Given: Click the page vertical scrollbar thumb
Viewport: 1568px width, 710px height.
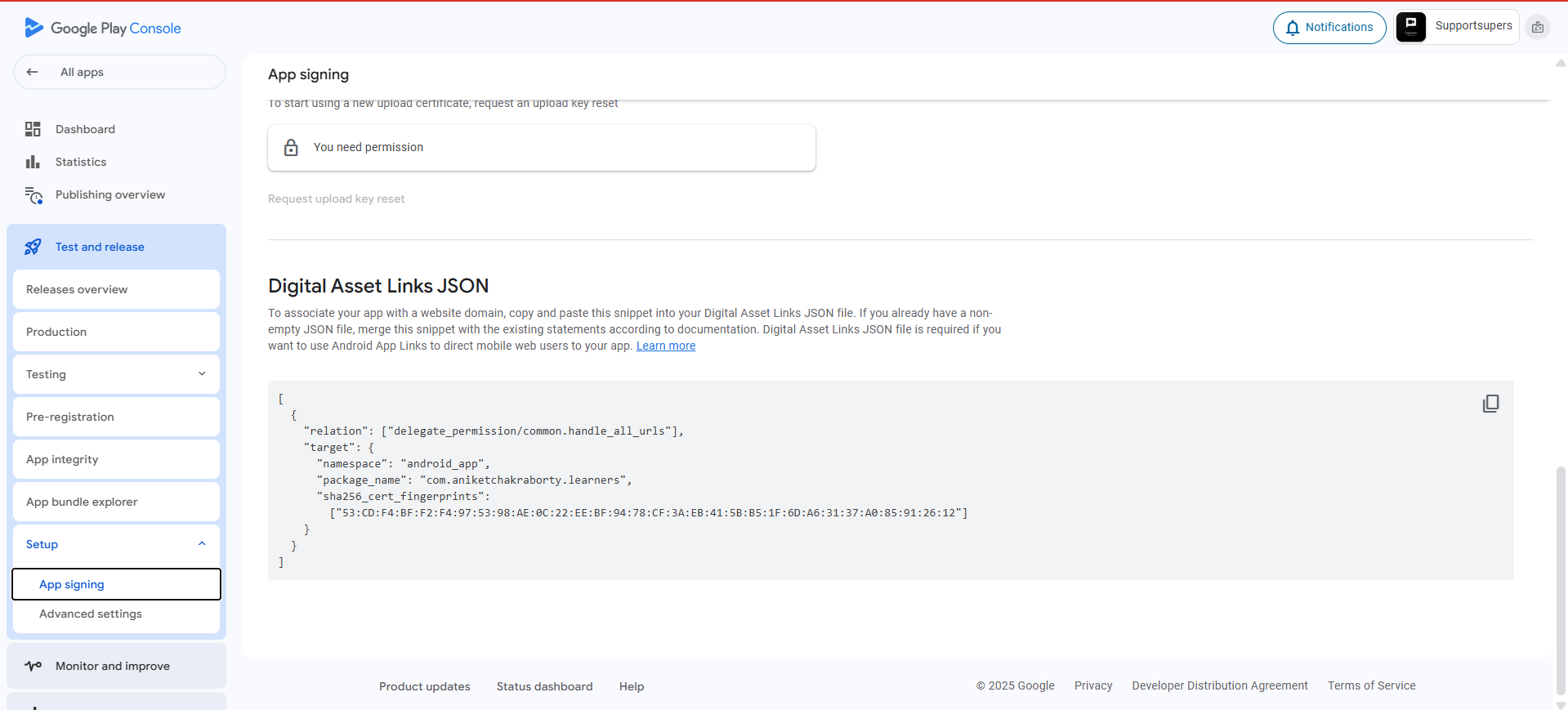Looking at the screenshot, I should (x=1561, y=580).
